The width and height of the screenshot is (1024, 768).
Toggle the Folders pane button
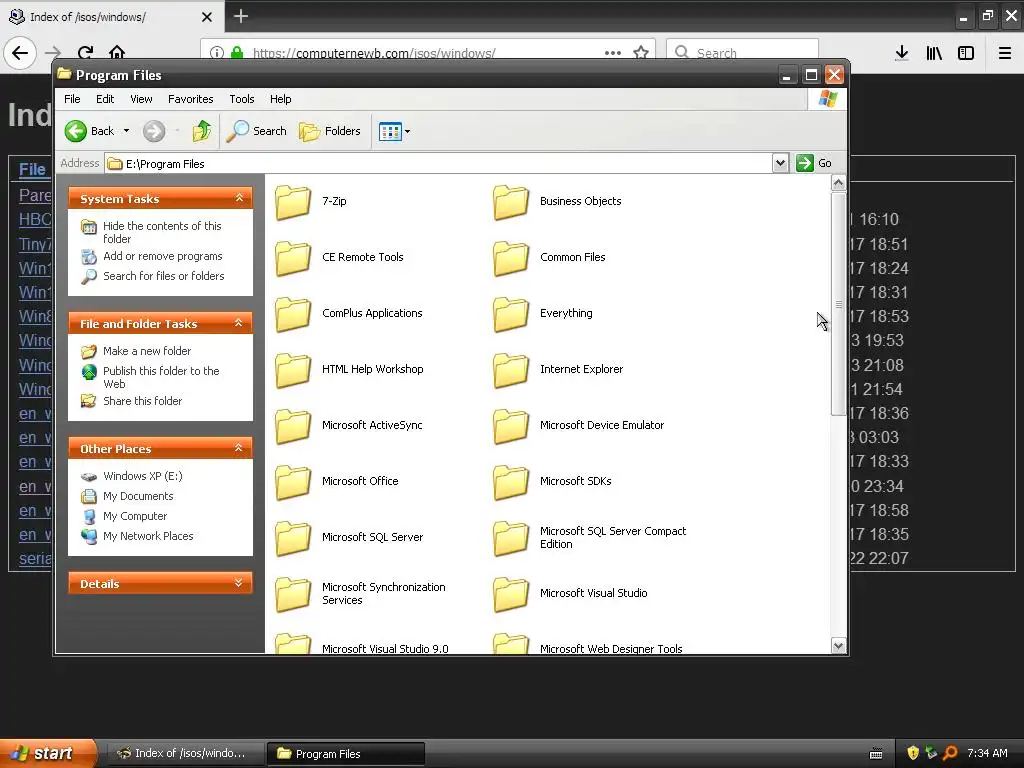coord(330,131)
